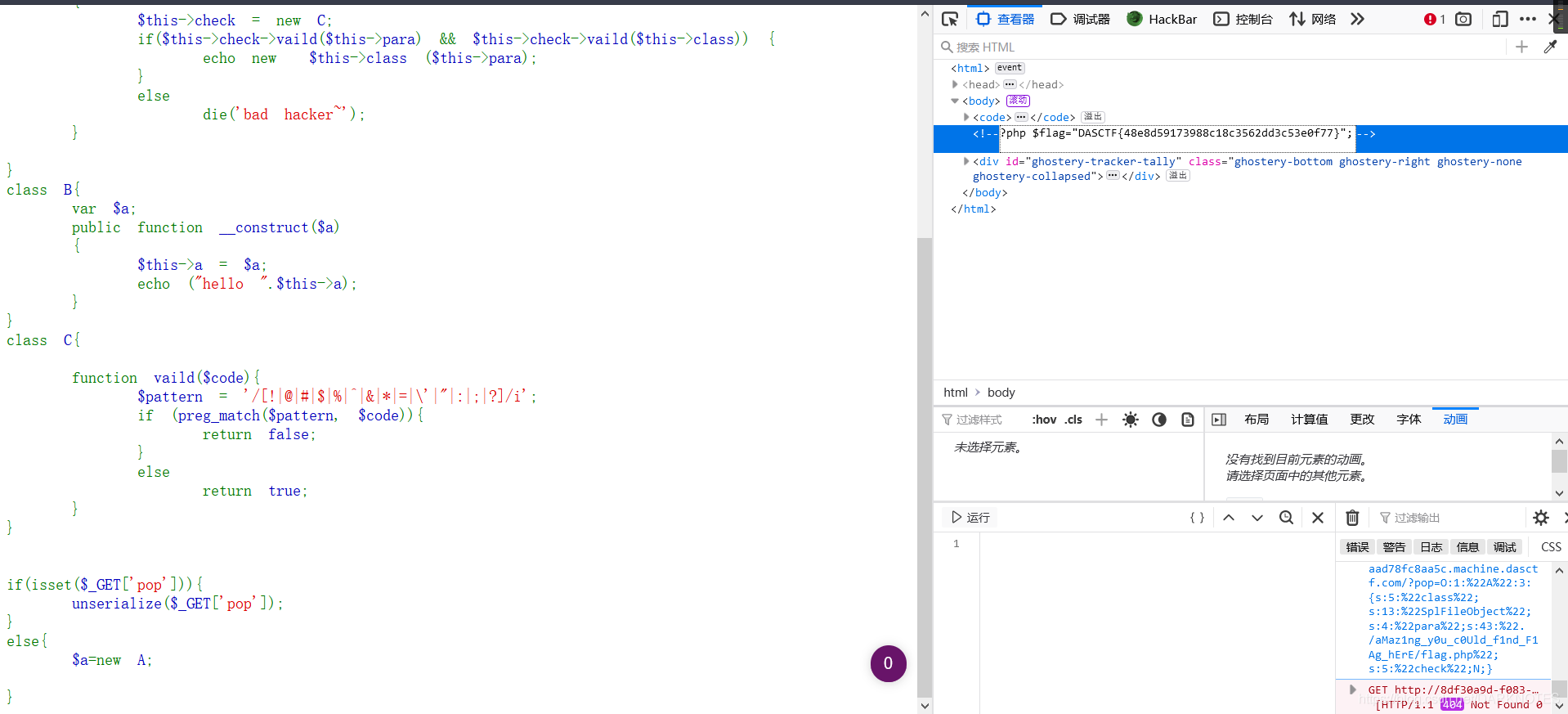Add a new style rule with plus icon
Viewport: 1568px width, 714px height.
click(1101, 420)
